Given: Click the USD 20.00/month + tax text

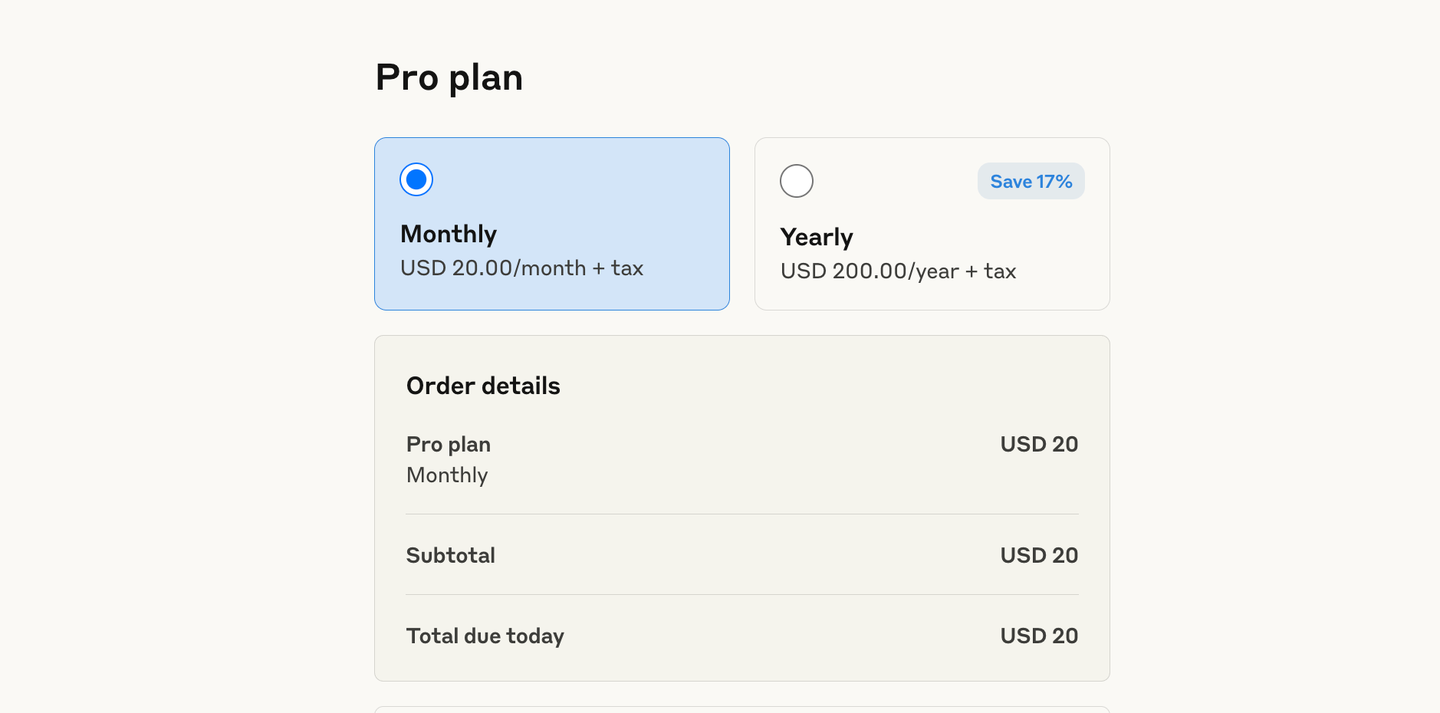Looking at the screenshot, I should (522, 268).
